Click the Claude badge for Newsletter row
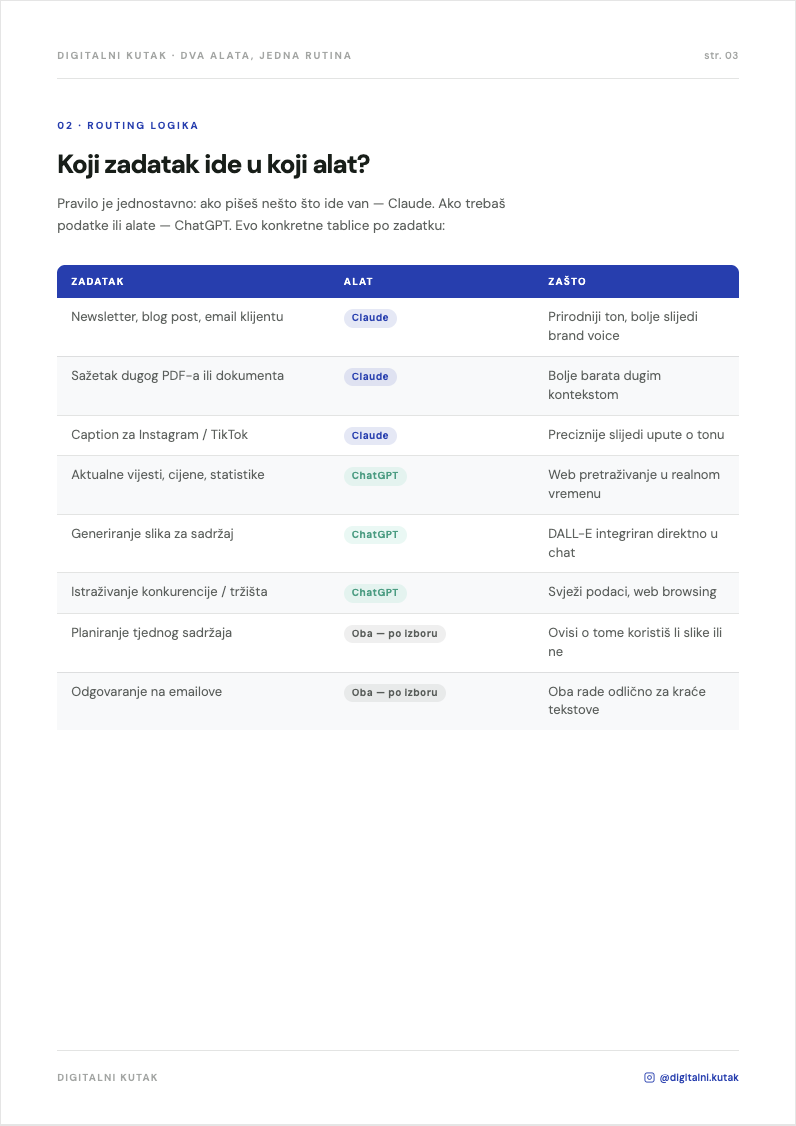This screenshot has height=1126, width=796. [370, 318]
